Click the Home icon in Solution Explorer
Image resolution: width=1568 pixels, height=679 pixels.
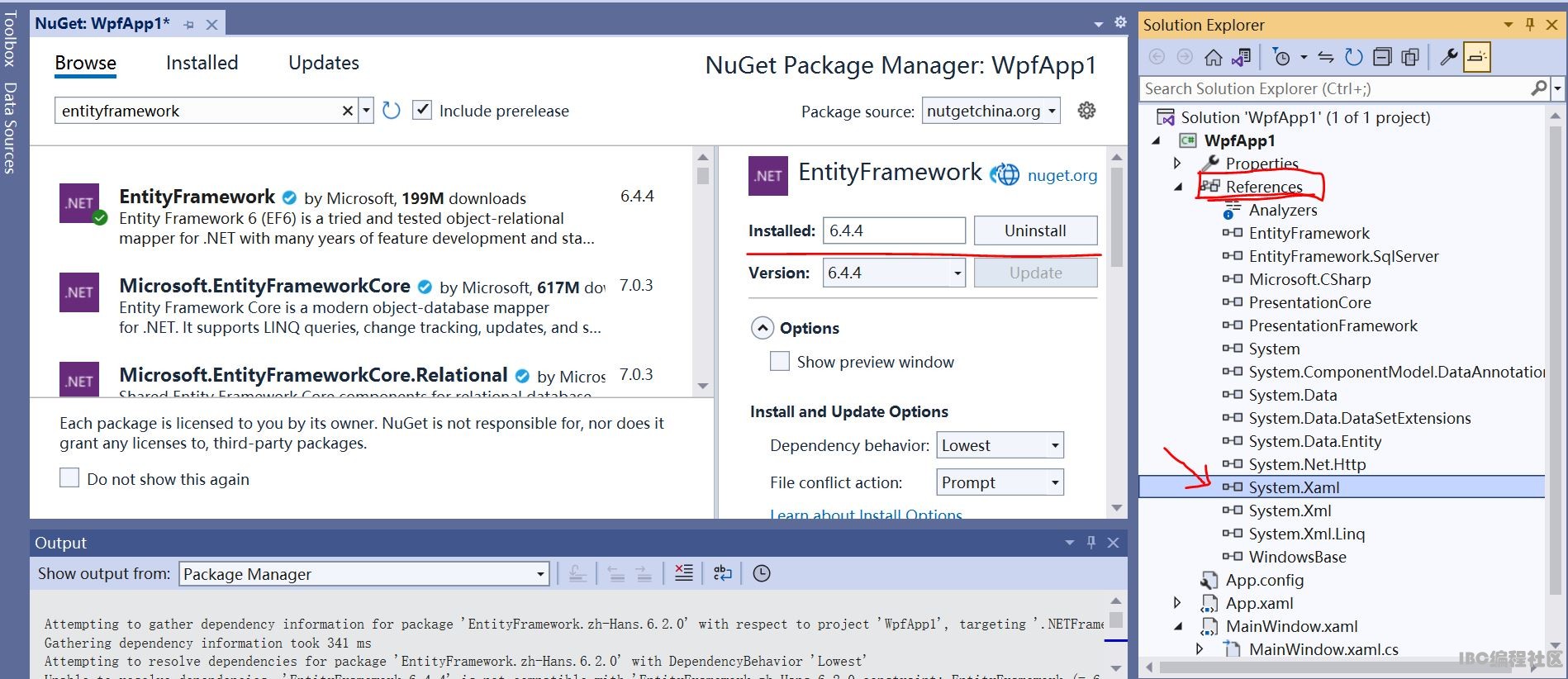[1213, 57]
